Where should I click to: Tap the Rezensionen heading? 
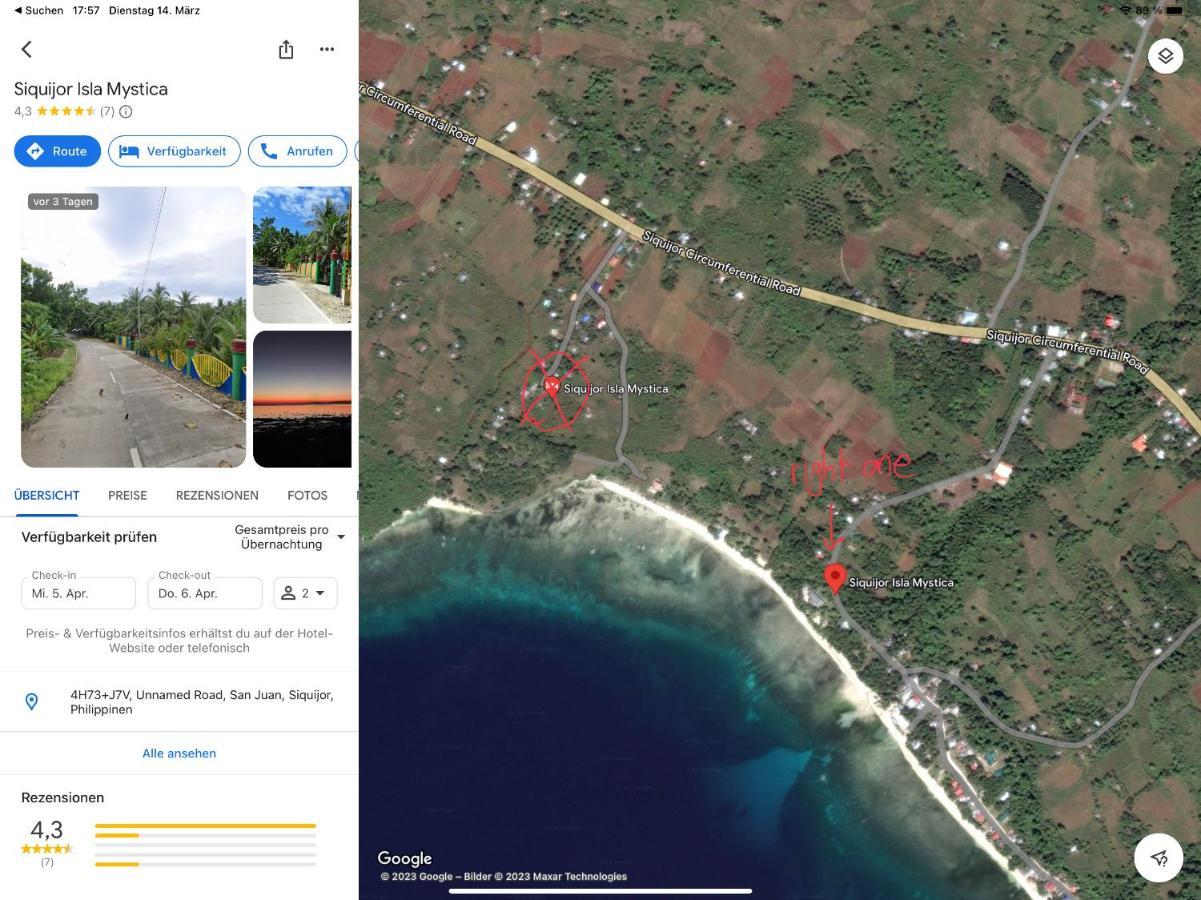point(63,797)
